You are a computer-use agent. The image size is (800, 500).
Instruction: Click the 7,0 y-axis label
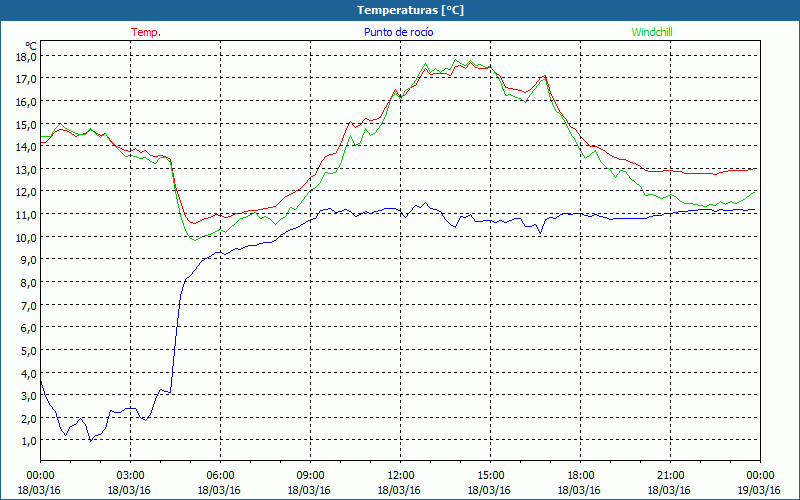(x=28, y=305)
